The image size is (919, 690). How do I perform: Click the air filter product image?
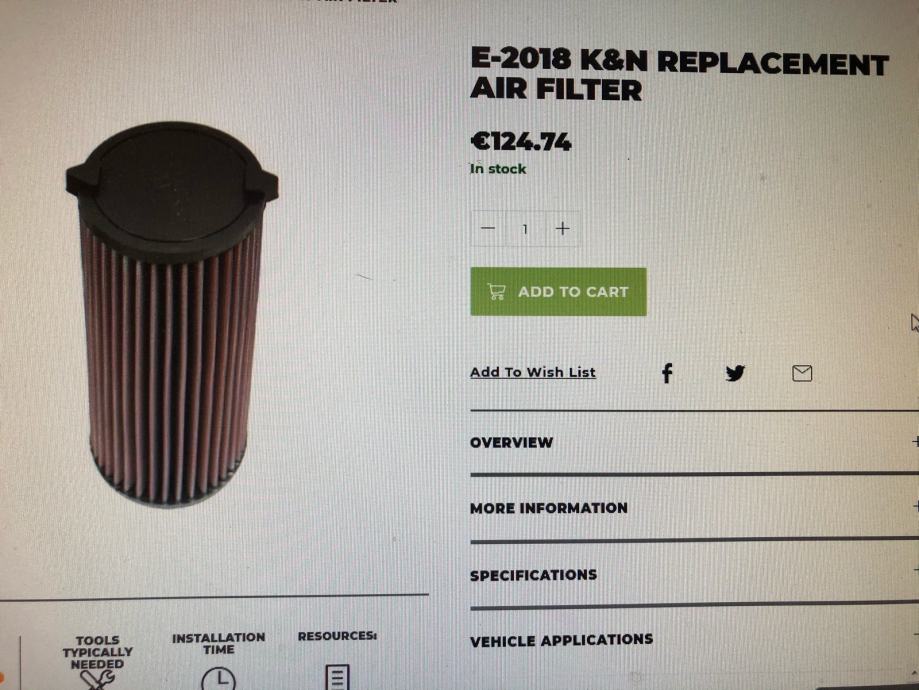click(172, 314)
